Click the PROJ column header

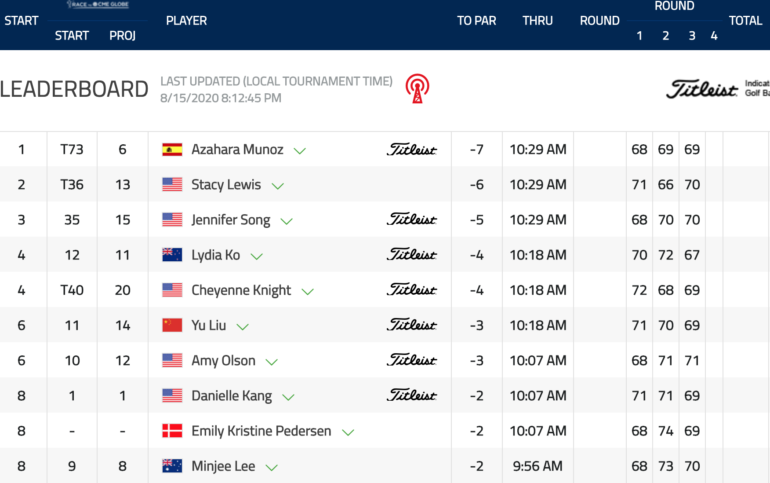[122, 36]
